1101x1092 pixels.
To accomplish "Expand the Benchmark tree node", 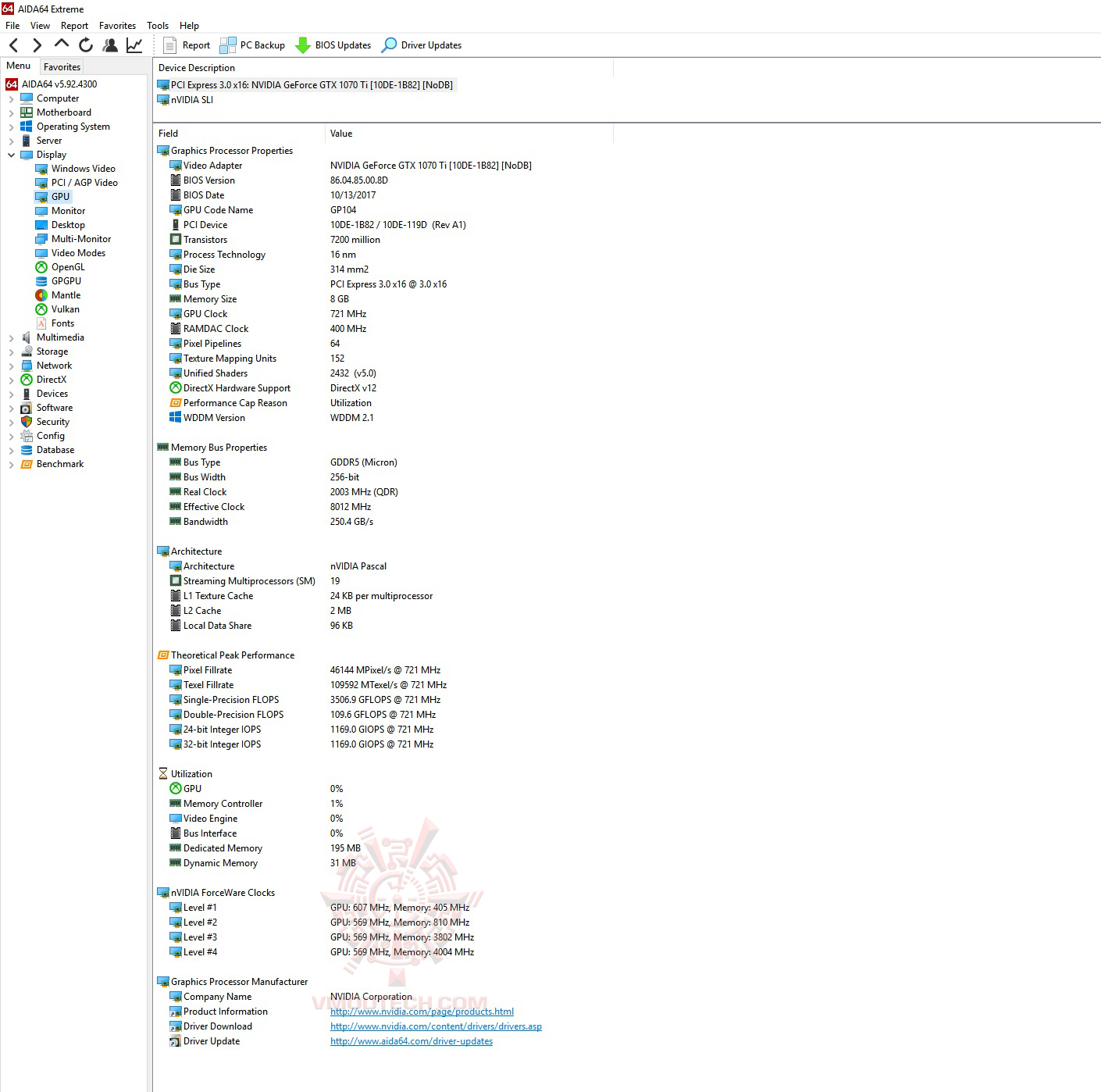I will pyautogui.click(x=11, y=465).
